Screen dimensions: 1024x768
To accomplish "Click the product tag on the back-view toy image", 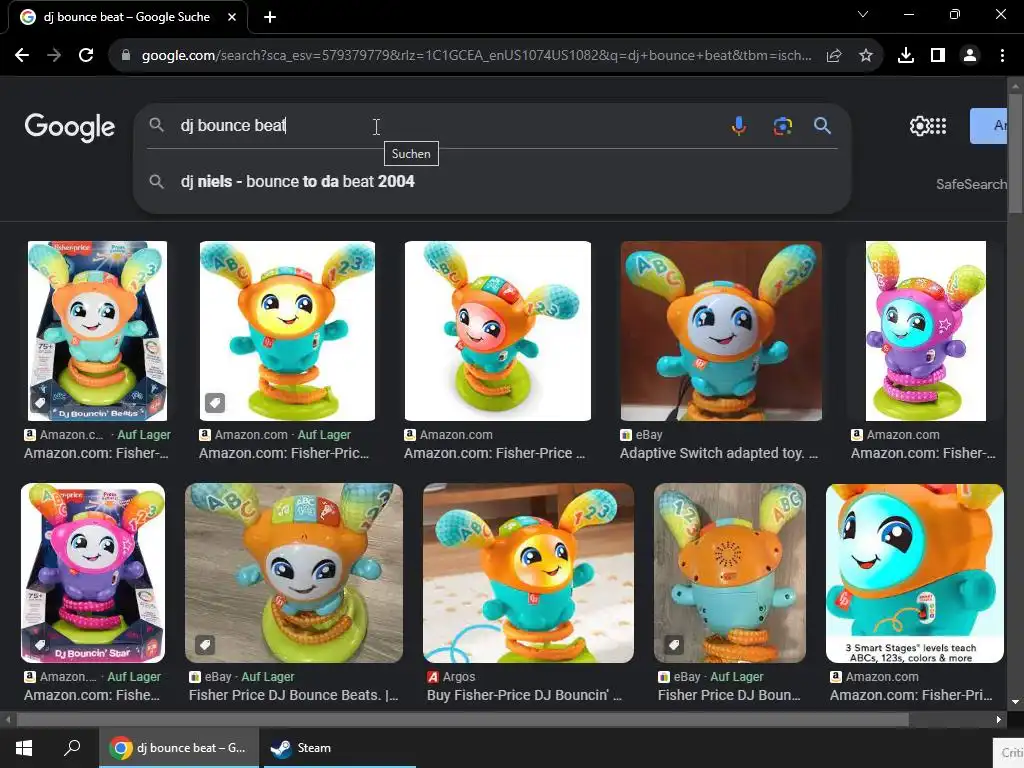I will 674,645.
